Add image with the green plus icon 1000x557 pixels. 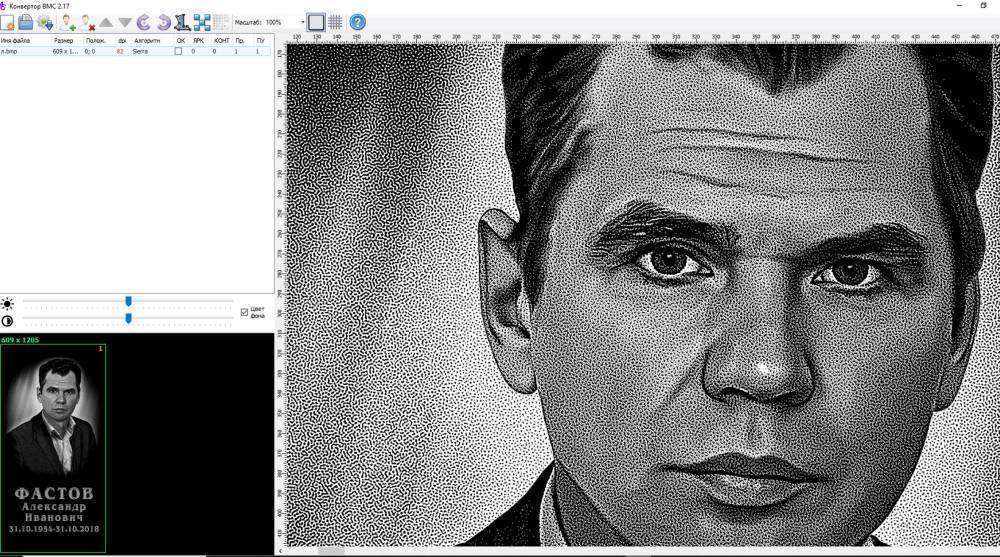[67, 22]
